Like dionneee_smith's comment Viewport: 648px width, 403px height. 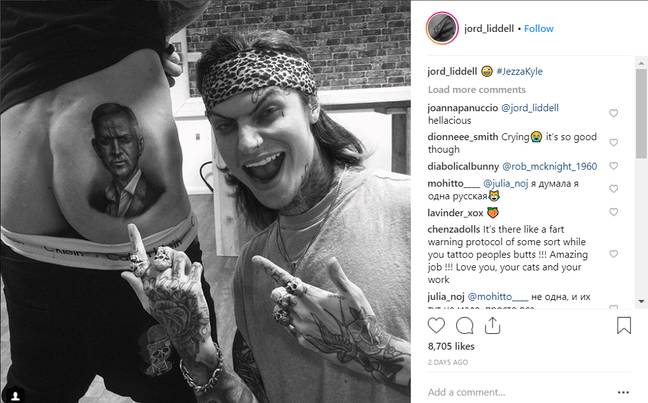pos(614,143)
